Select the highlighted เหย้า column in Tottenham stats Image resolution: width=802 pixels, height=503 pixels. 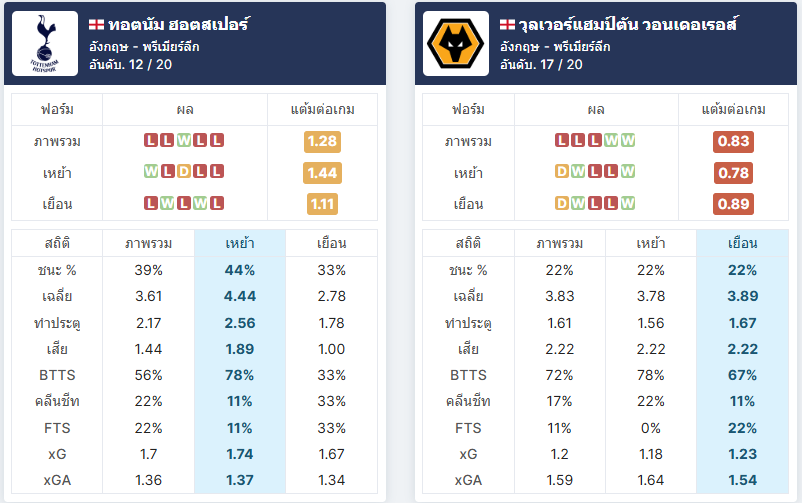240,361
